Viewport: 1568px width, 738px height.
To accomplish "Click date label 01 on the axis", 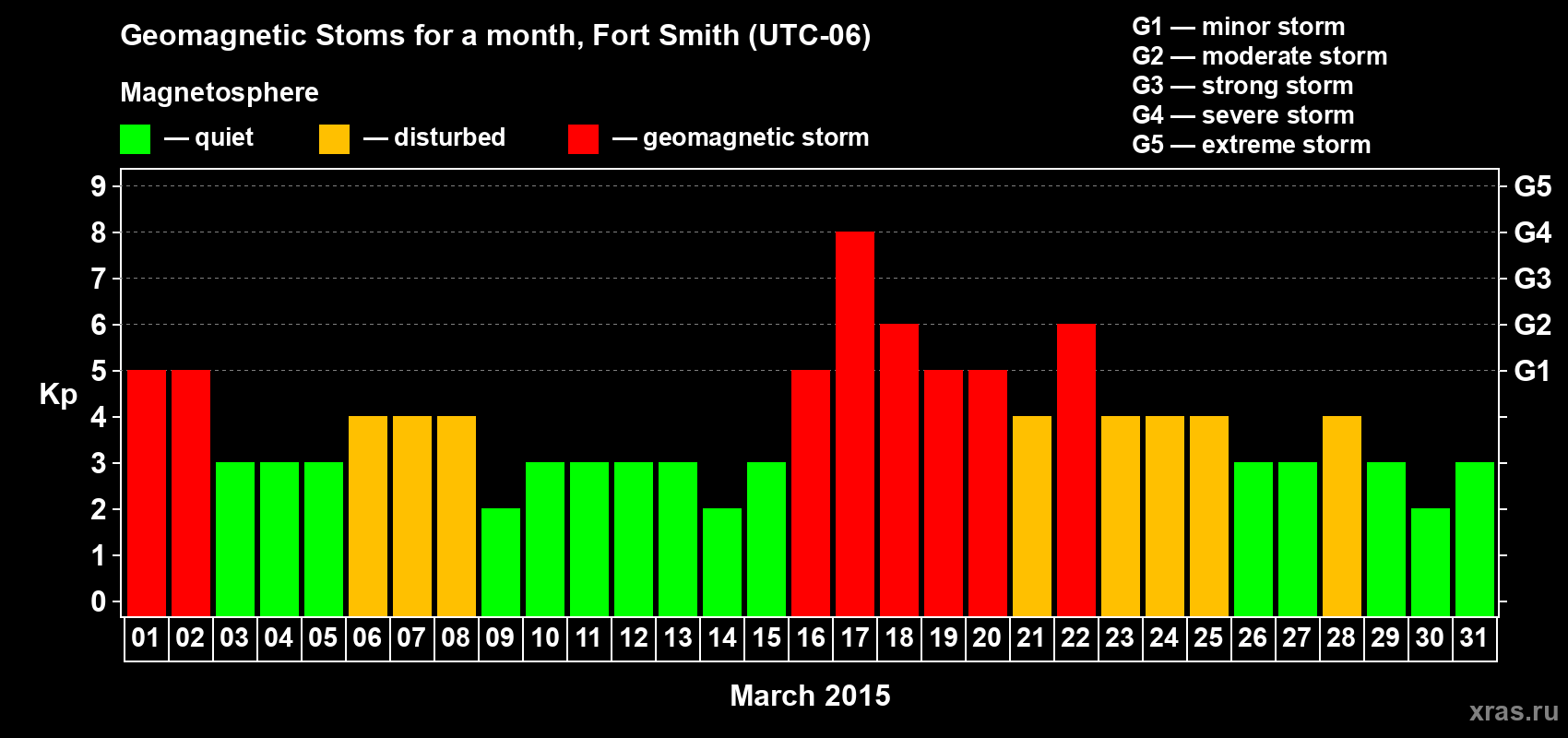I will point(146,637).
